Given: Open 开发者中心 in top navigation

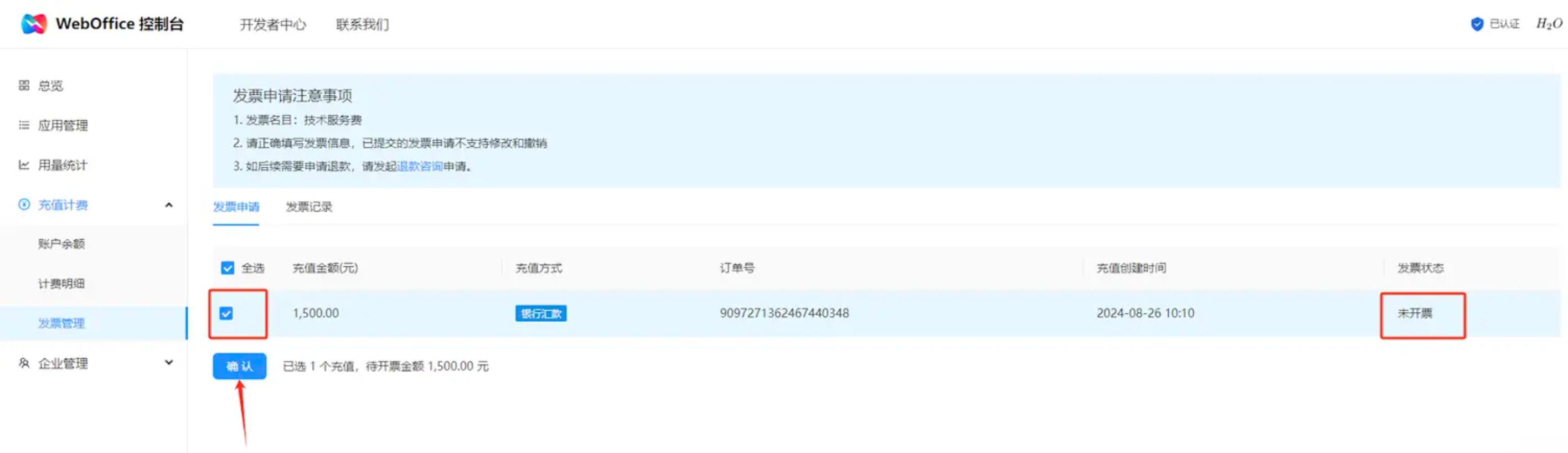Looking at the screenshot, I should pyautogui.click(x=273, y=24).
